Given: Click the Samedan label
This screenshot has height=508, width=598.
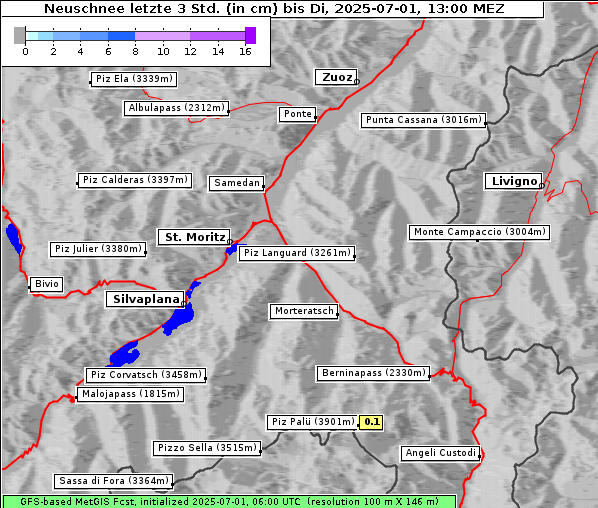Looking at the screenshot, I should click(x=236, y=183).
